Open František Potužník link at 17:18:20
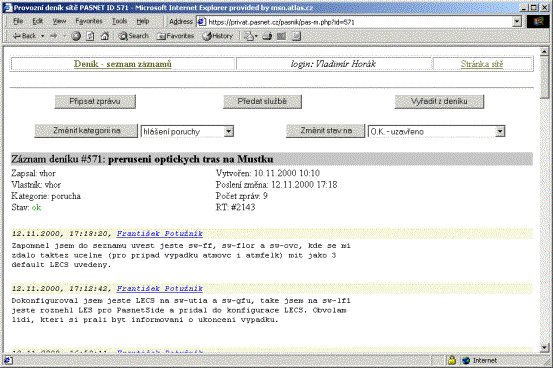 (x=159, y=234)
